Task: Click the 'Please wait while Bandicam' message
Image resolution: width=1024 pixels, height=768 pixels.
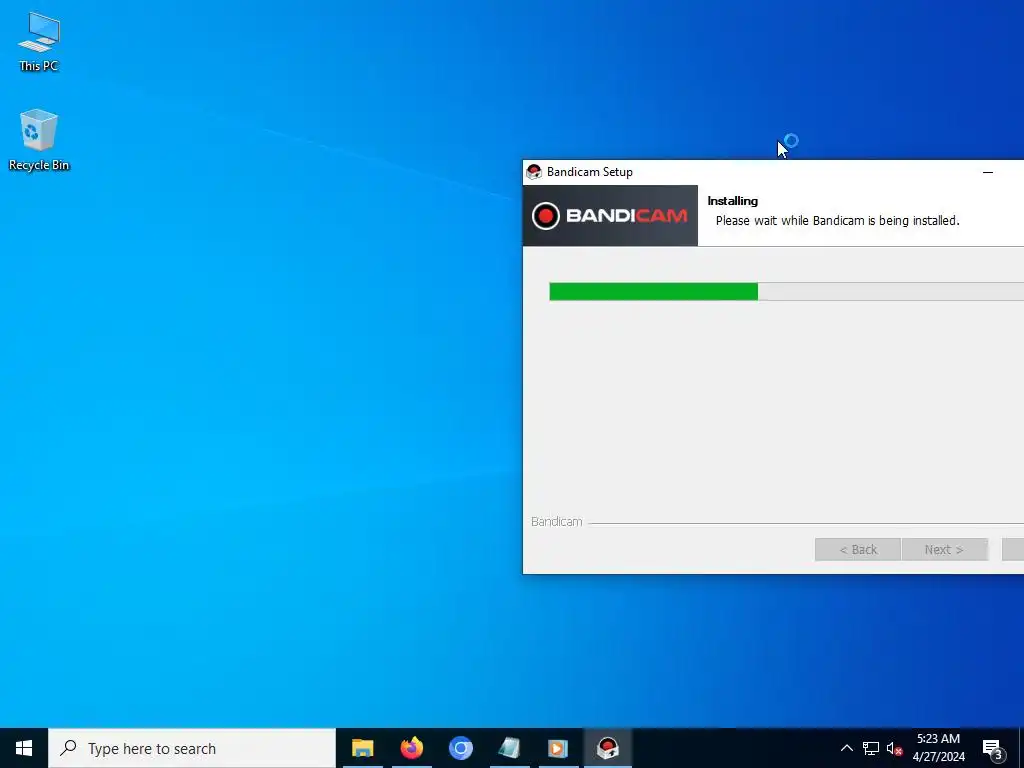Action: pos(838,221)
